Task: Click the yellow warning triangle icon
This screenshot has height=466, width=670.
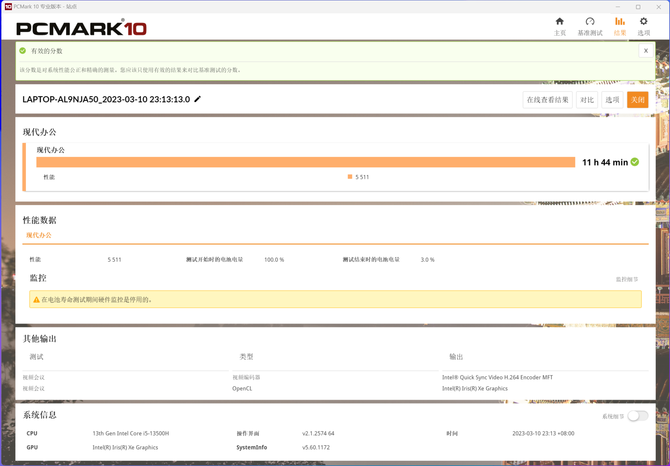Action: (36, 299)
